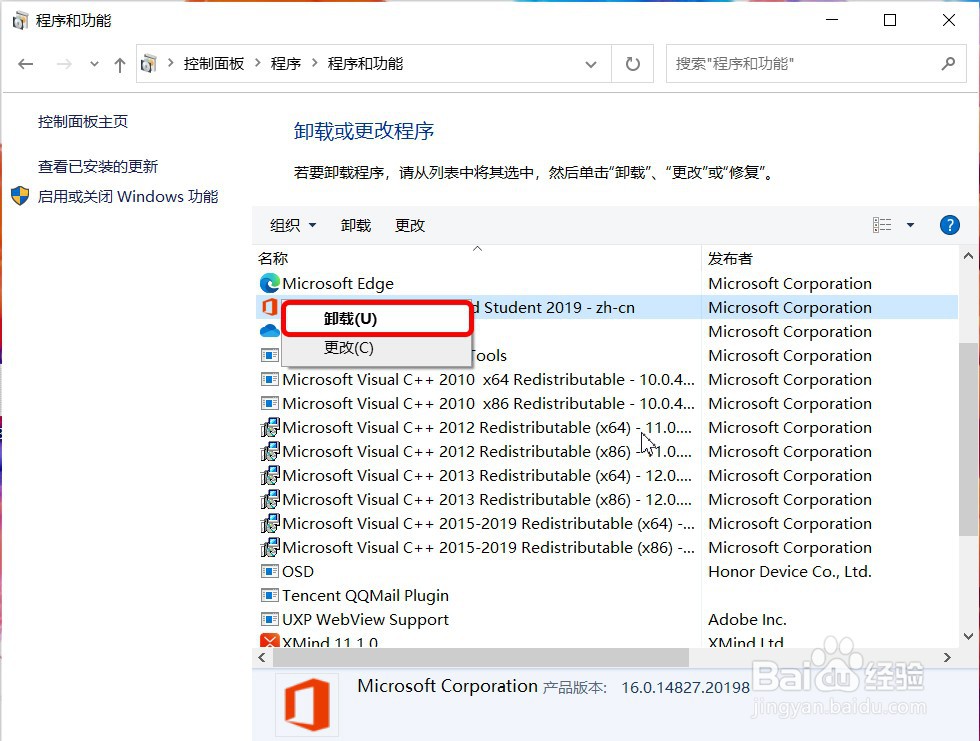Click the Office program icon in list
This screenshot has width=980, height=741.
click(269, 307)
